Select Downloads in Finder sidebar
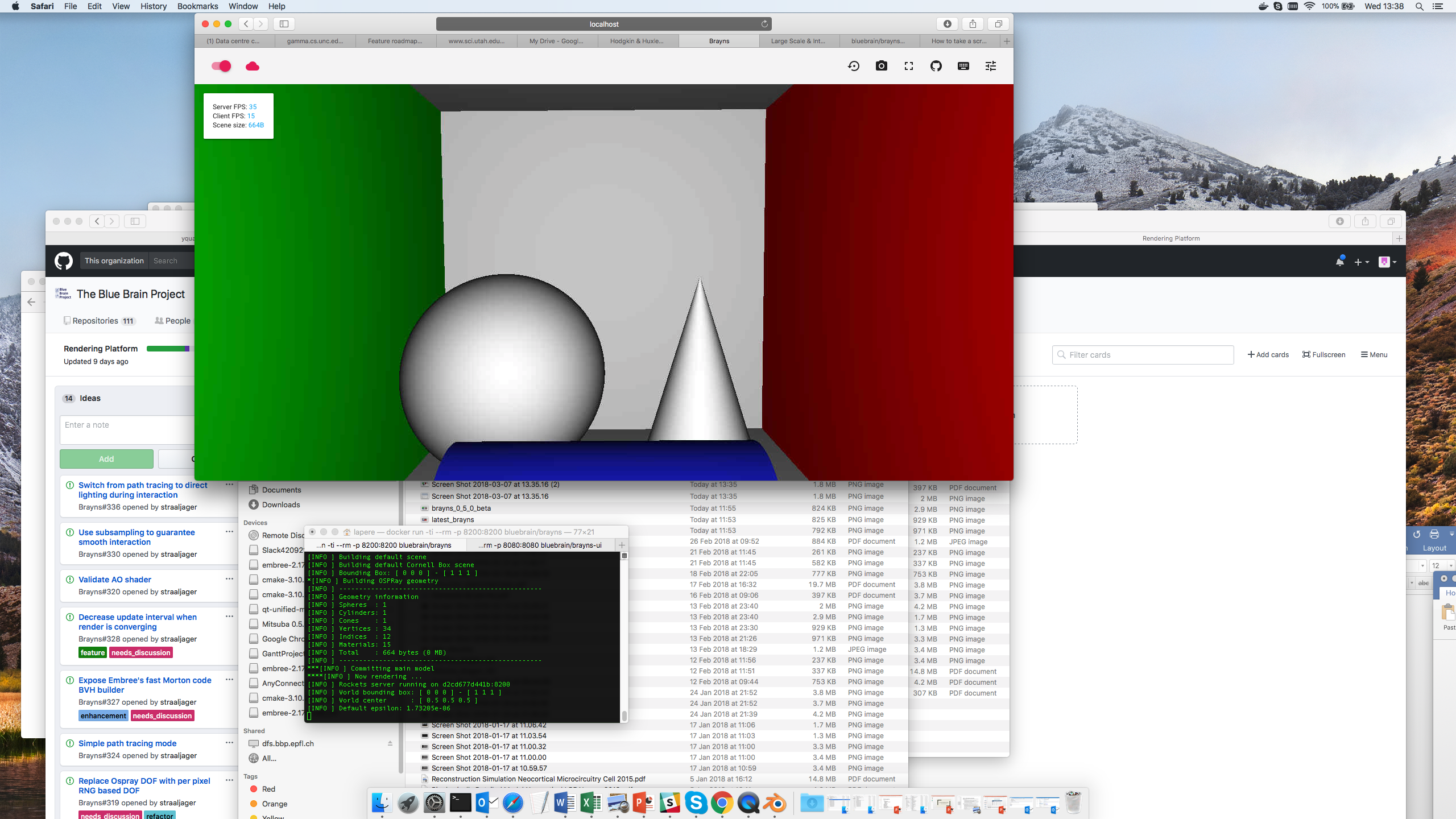 coord(281,505)
